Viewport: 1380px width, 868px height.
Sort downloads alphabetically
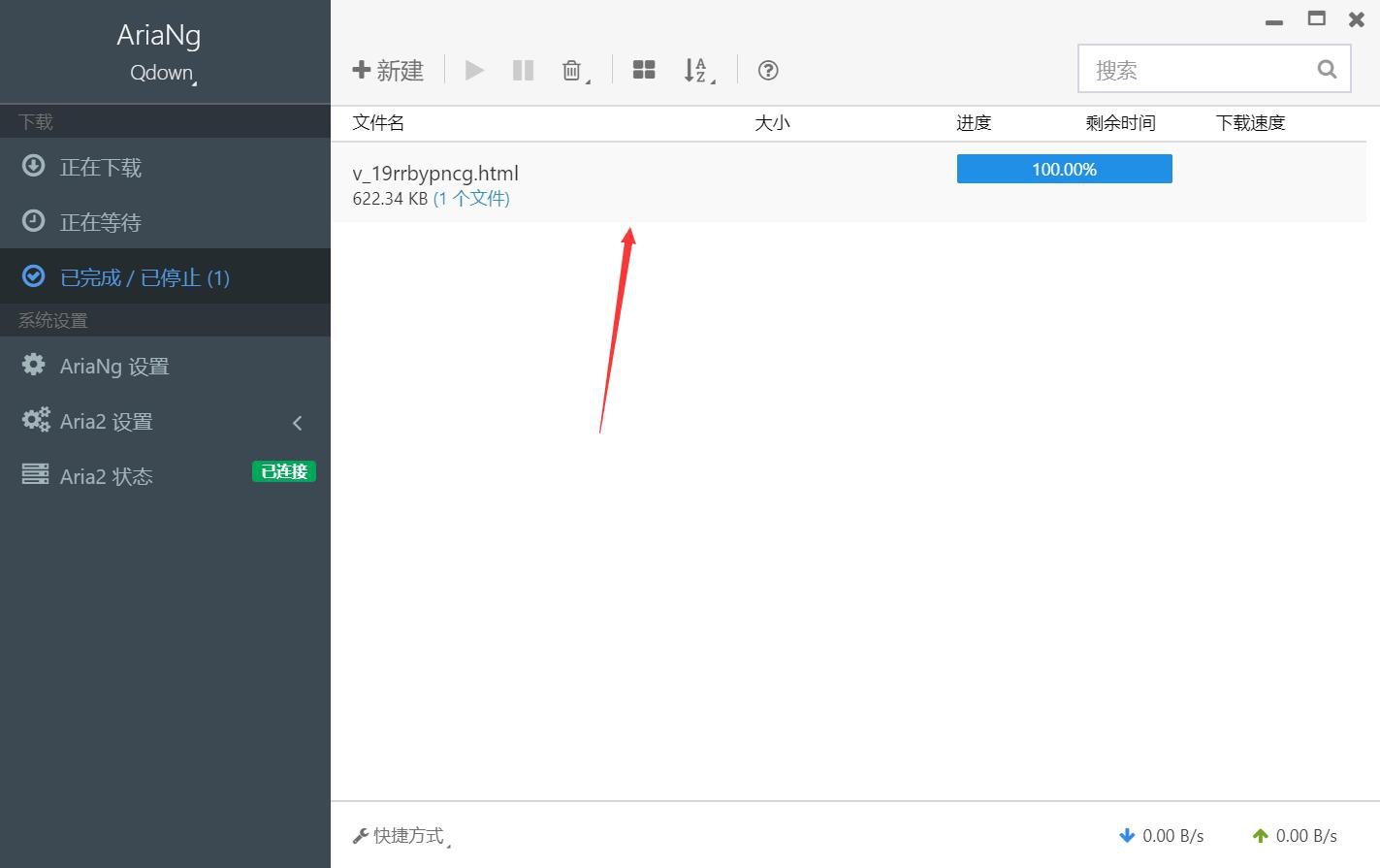[695, 69]
